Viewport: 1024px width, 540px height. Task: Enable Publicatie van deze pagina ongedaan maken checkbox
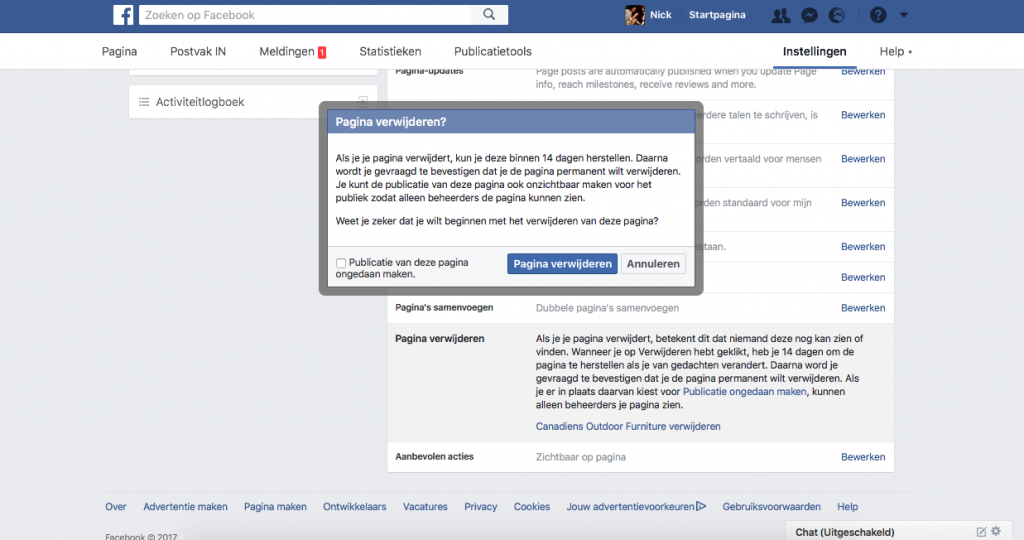[341, 263]
